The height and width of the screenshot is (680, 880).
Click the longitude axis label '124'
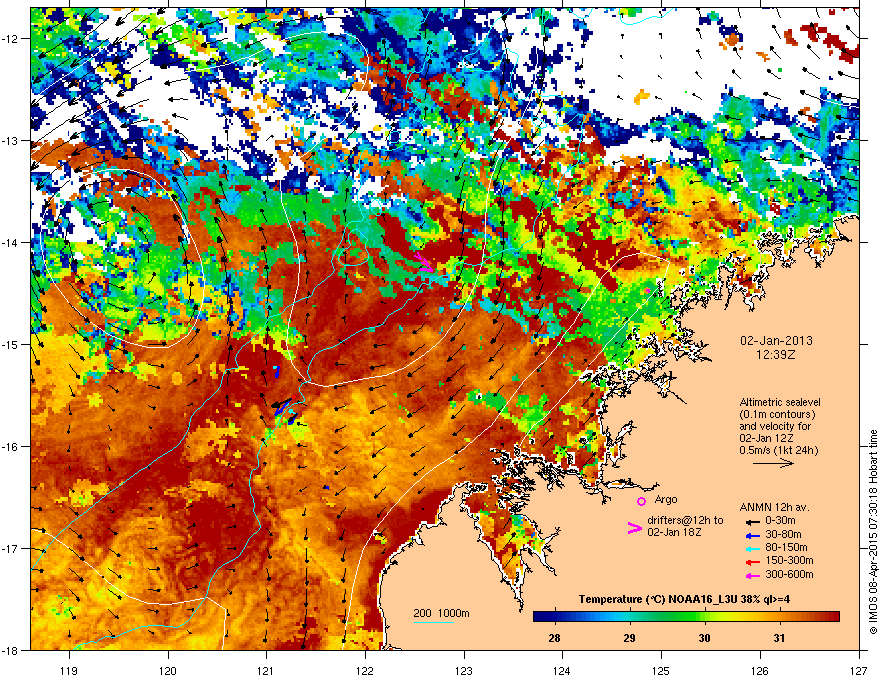pyautogui.click(x=562, y=670)
